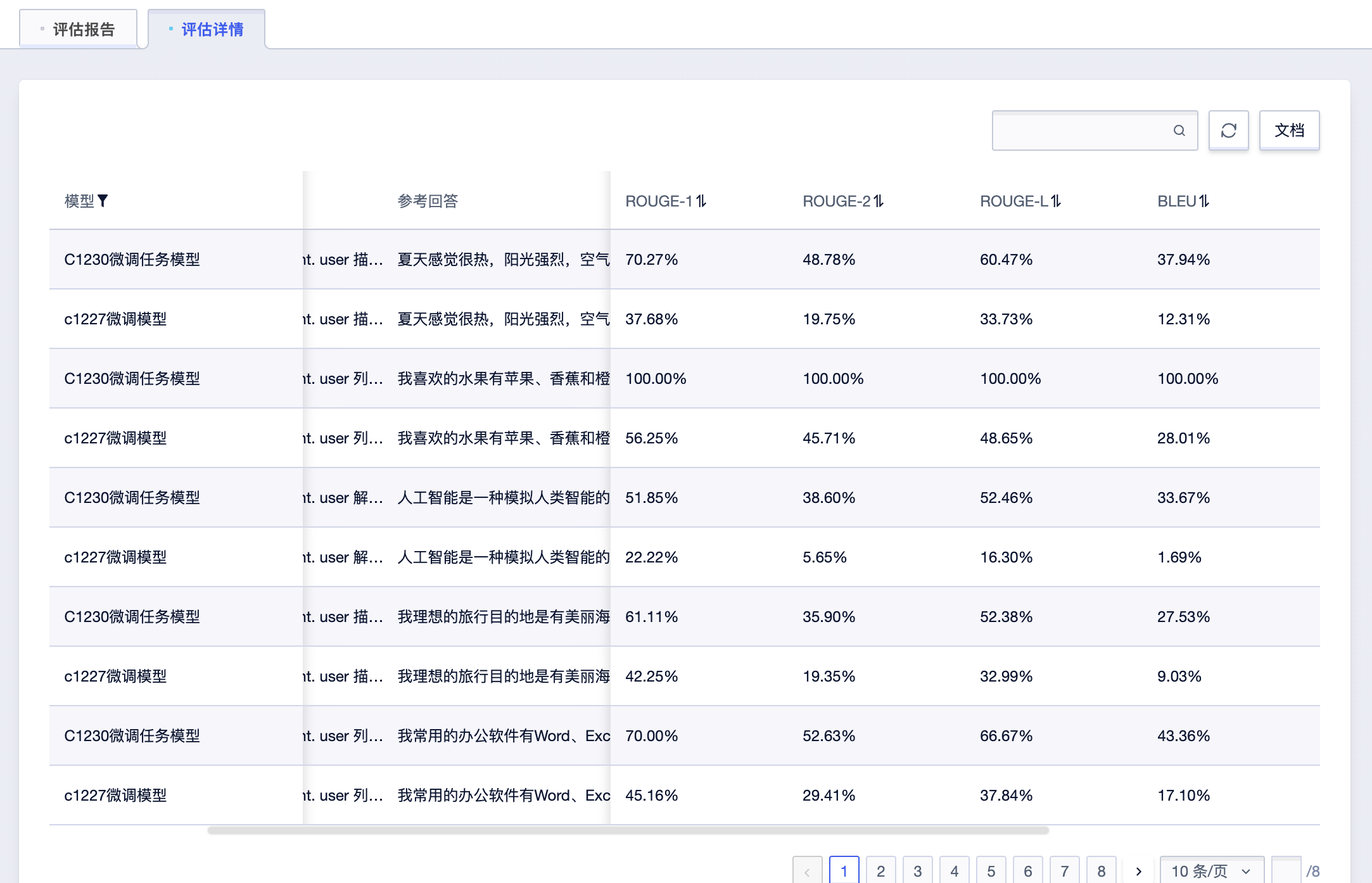Click the page jump input box

(x=1286, y=871)
